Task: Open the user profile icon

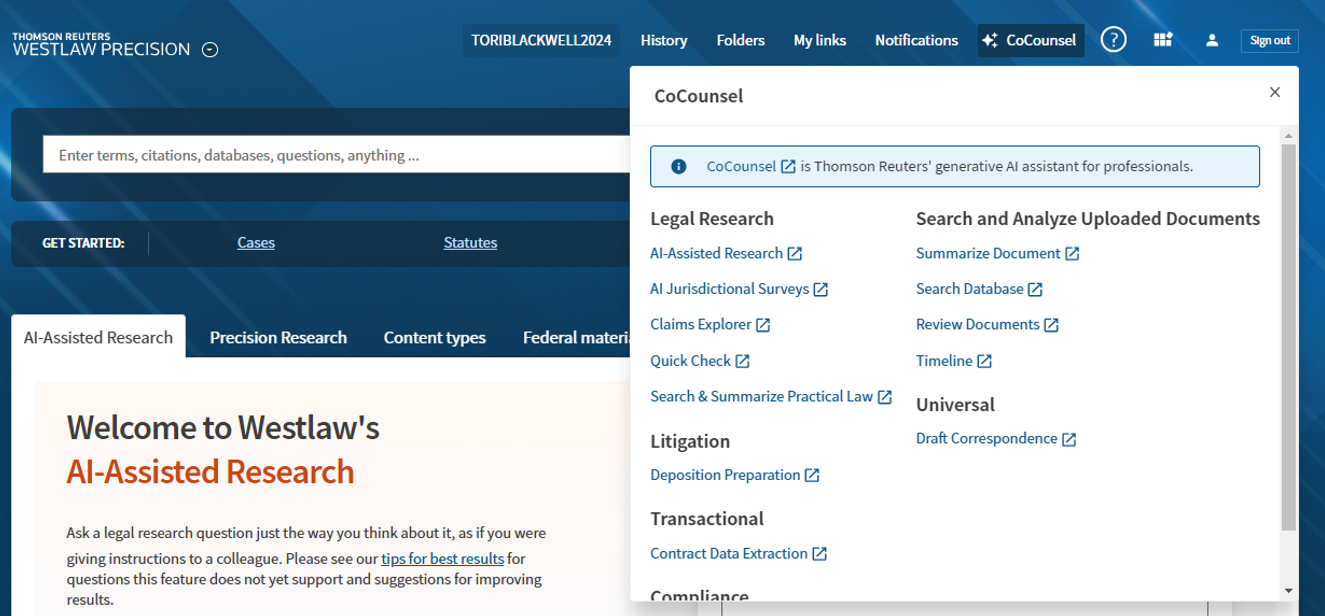Action: point(1212,40)
